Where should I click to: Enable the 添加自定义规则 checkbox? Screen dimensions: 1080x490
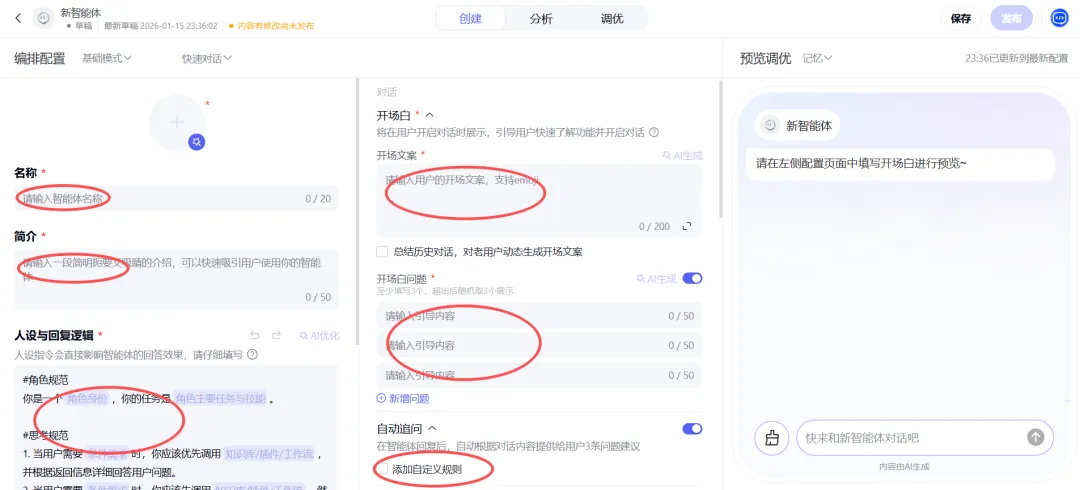point(382,468)
